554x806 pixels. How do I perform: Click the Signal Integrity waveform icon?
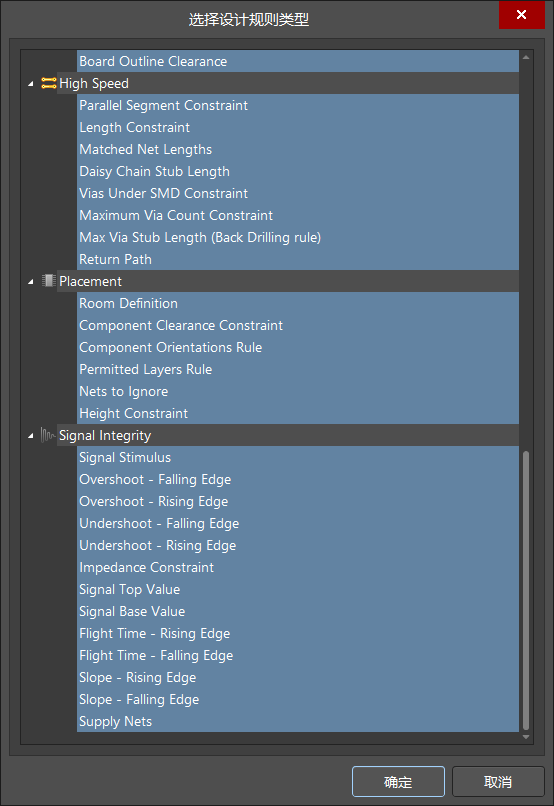(48, 435)
